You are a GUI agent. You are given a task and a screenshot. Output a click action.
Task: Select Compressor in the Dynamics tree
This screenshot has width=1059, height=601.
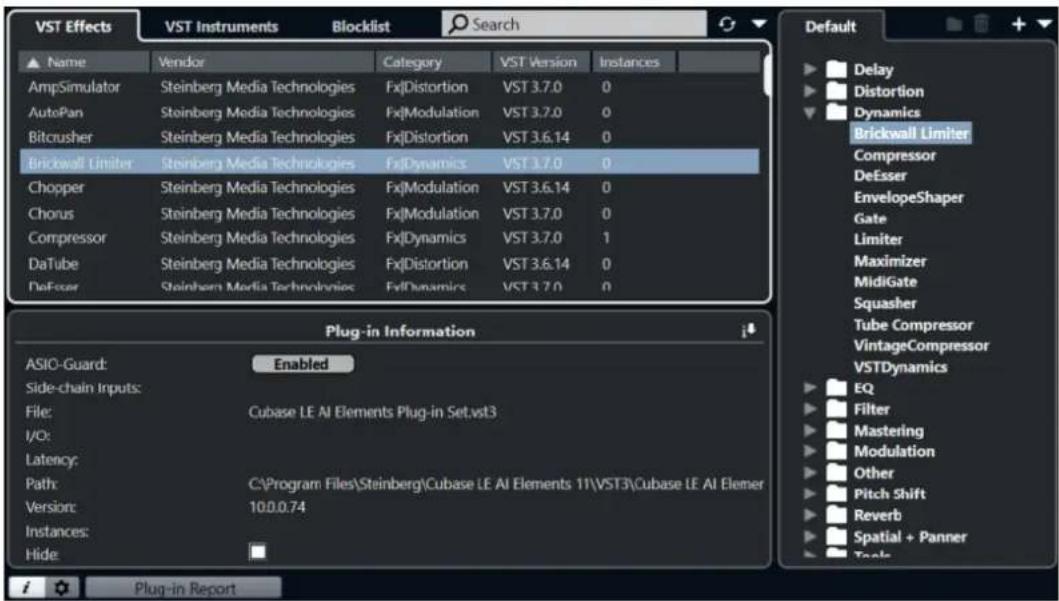(x=894, y=155)
